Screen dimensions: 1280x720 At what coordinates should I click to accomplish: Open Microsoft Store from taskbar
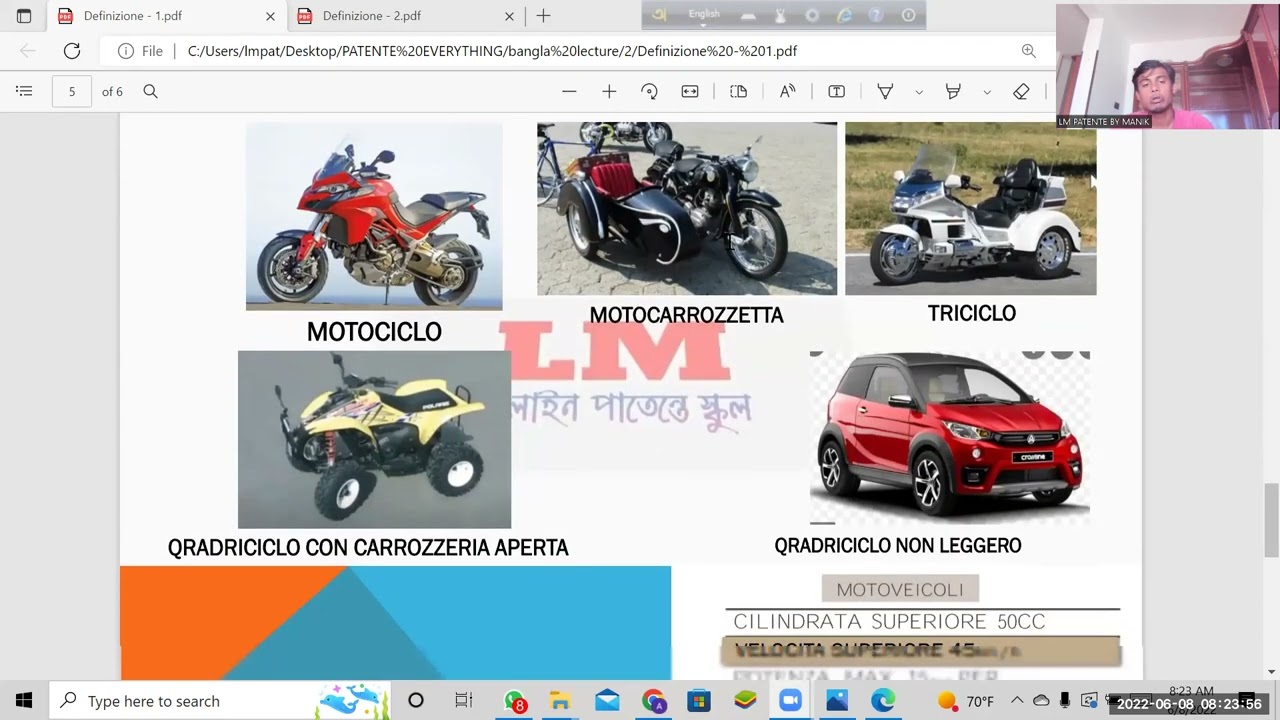699,701
